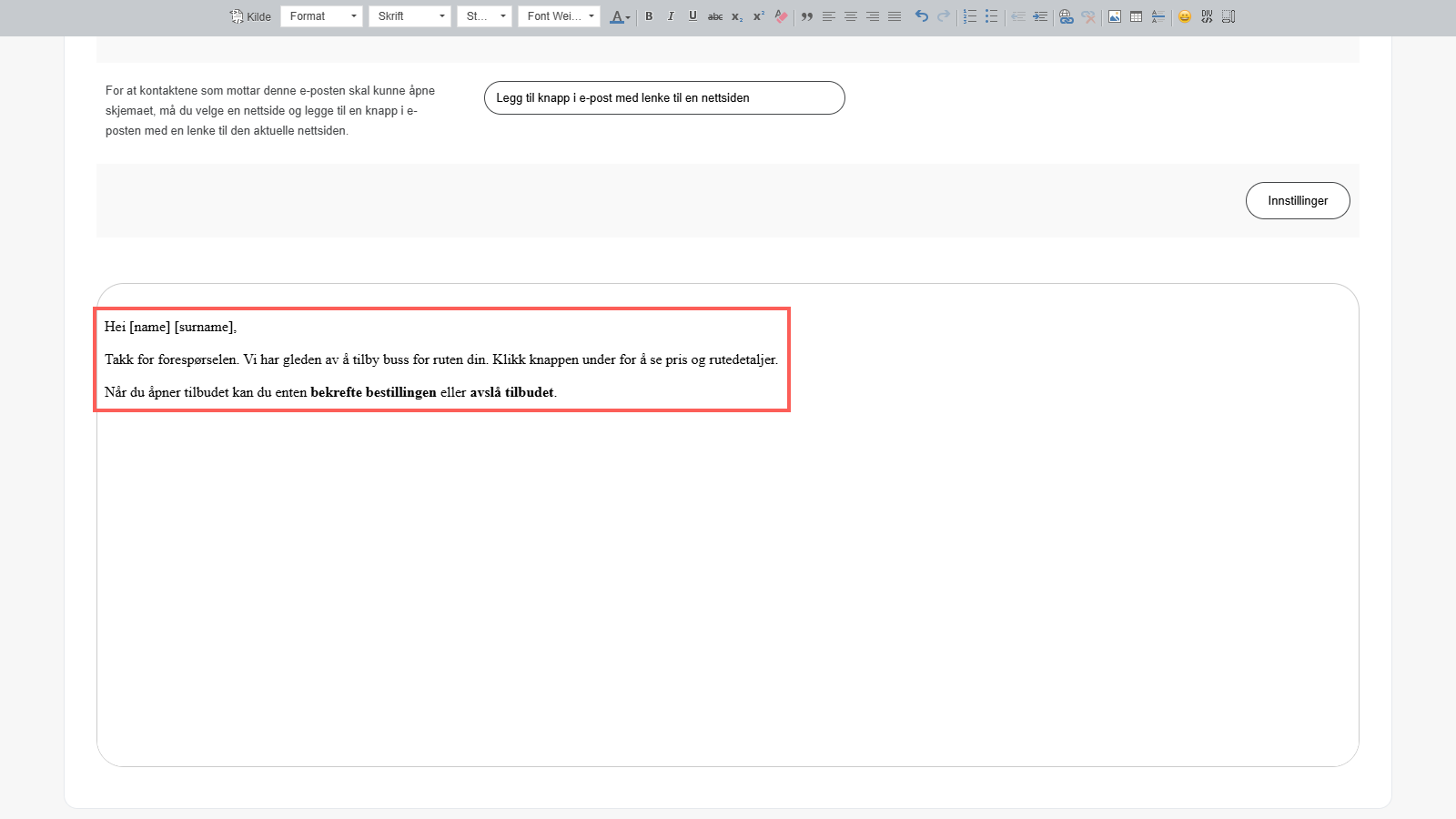The height and width of the screenshot is (819, 1456).
Task: Insert a bulleted list
Action: tap(992, 16)
